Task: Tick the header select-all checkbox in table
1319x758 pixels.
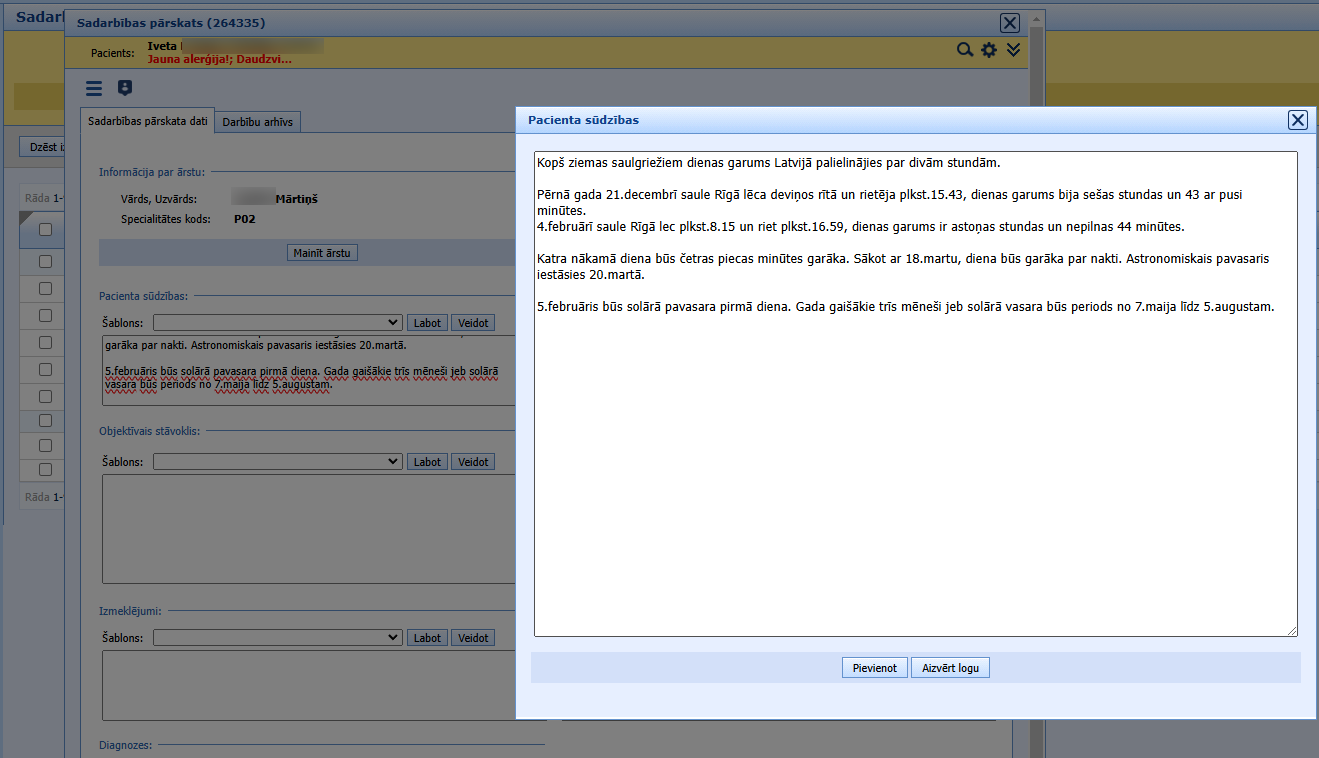Action: point(45,229)
